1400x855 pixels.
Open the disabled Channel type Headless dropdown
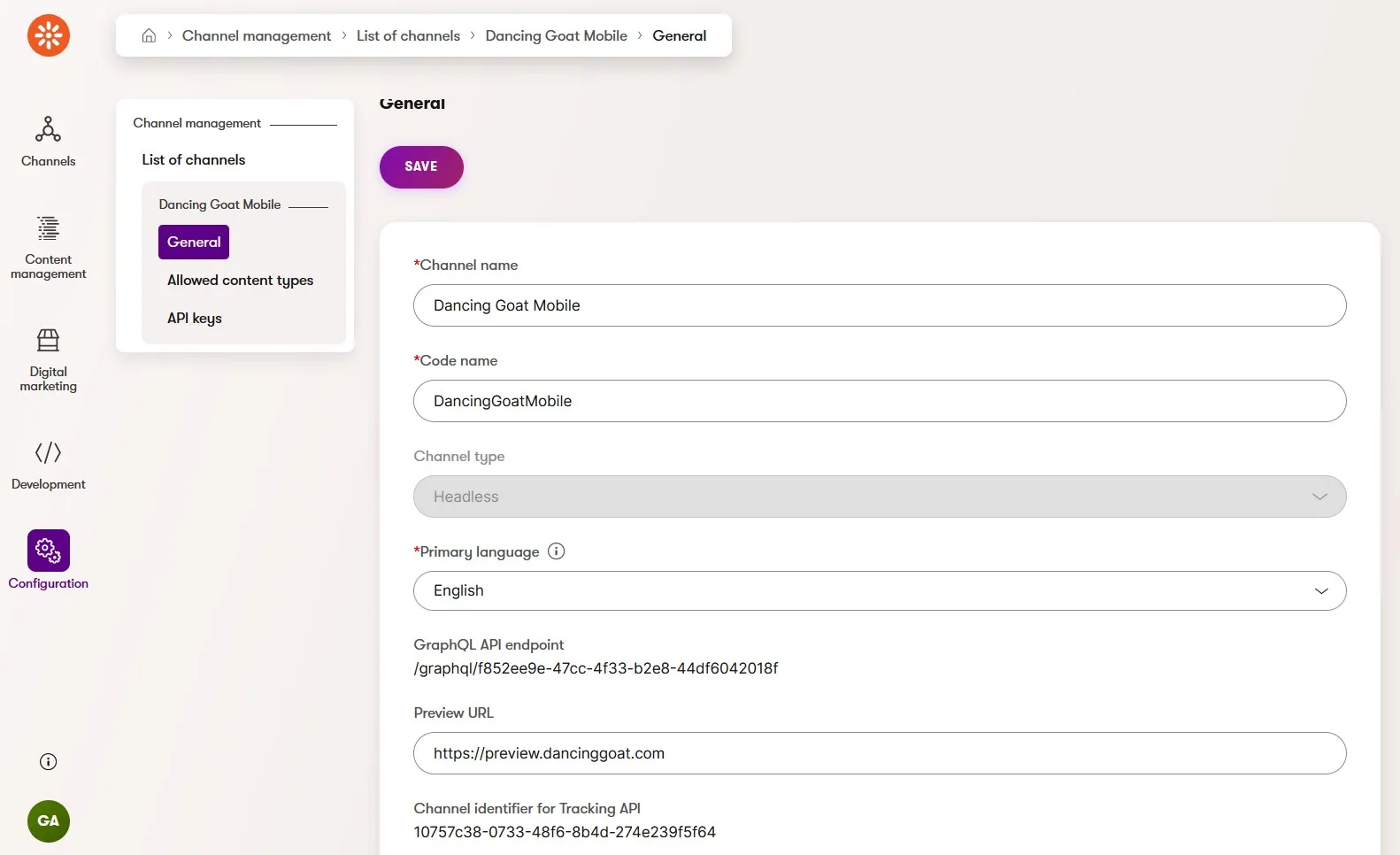pos(880,497)
